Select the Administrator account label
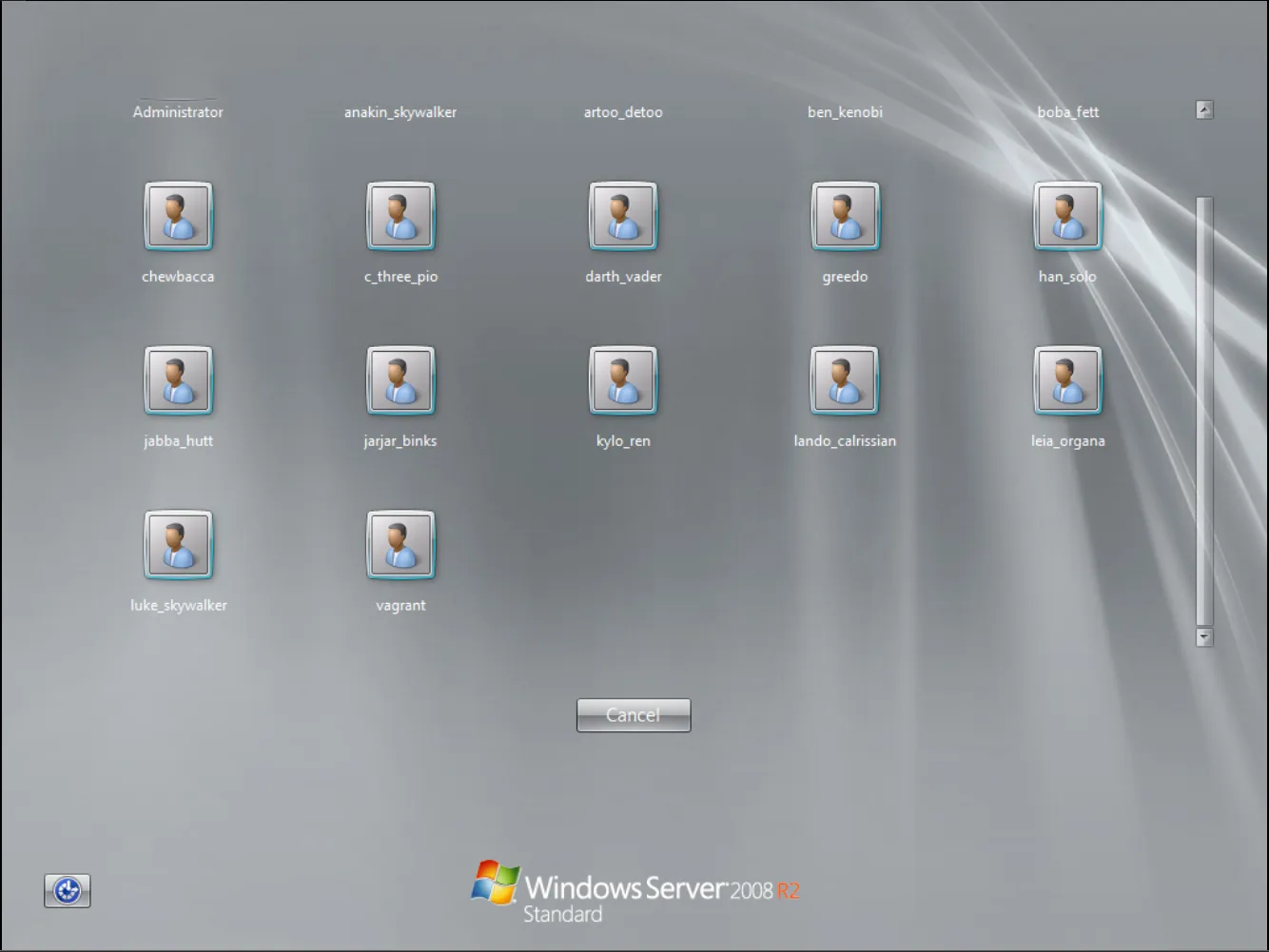The height and width of the screenshot is (952, 1269). coord(178,112)
